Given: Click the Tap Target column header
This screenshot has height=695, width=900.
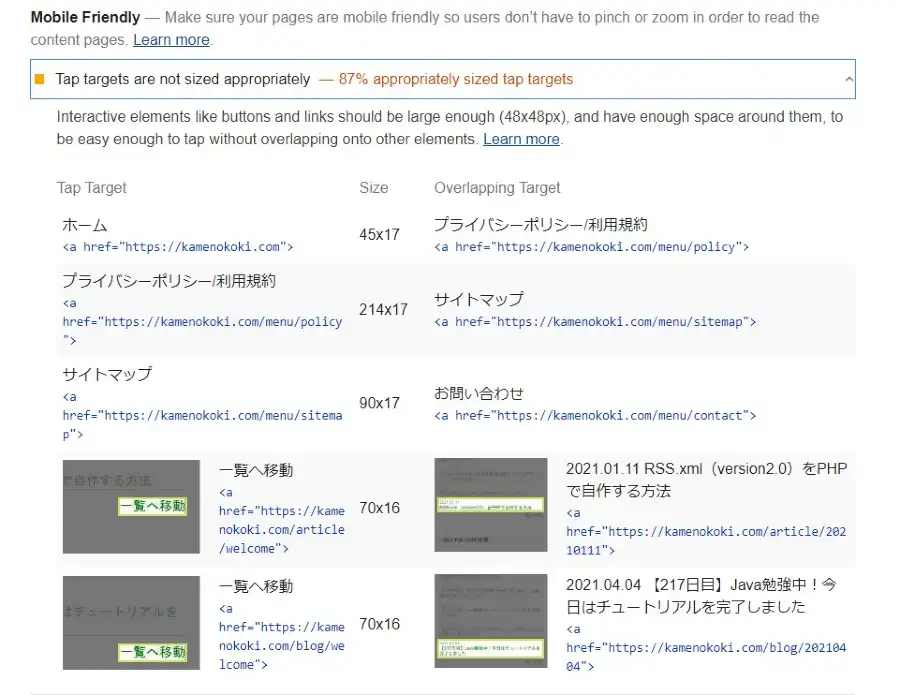Looking at the screenshot, I should pyautogui.click(x=90, y=188).
